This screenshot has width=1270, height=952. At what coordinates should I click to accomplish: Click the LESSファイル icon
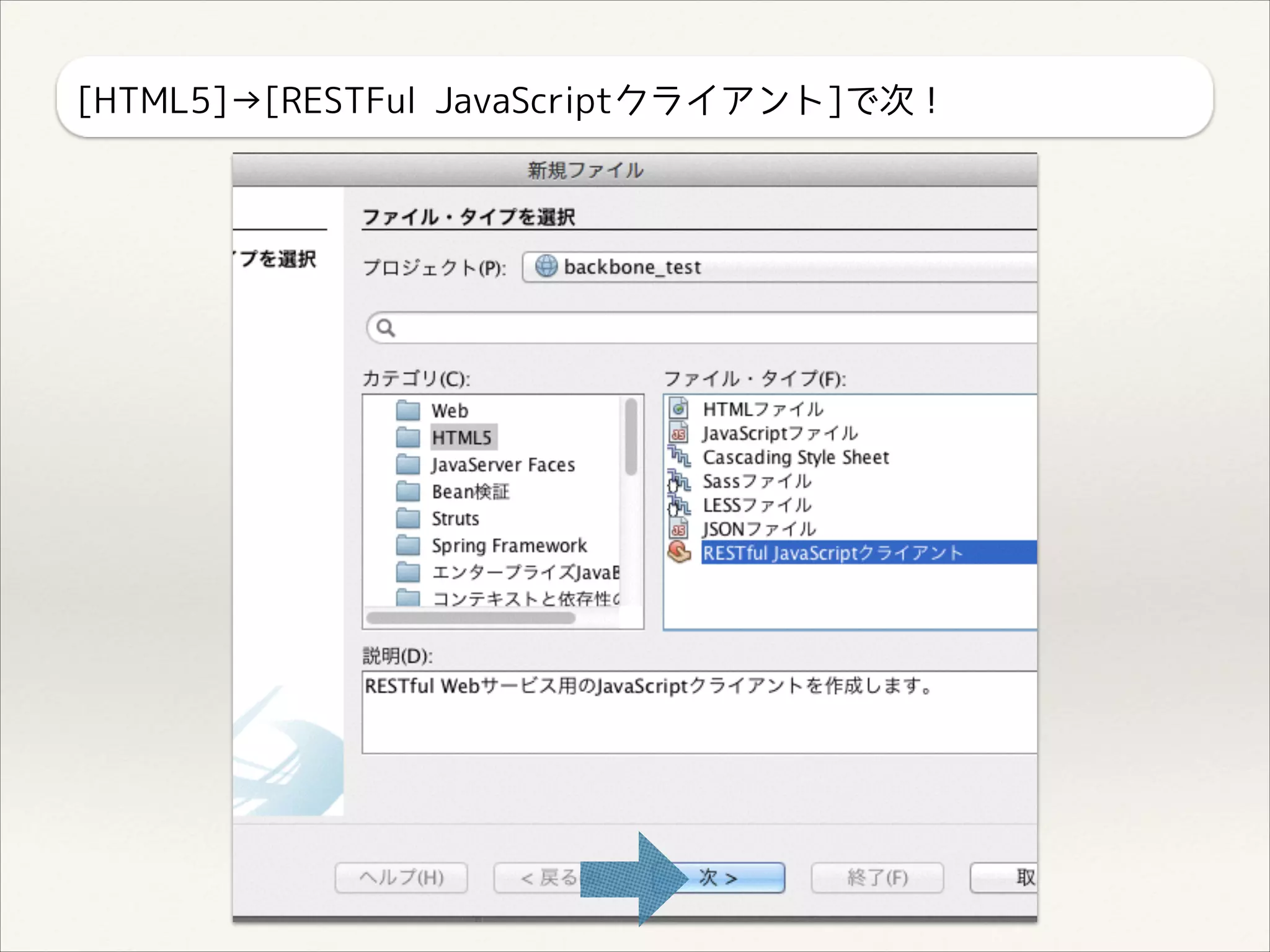pos(679,505)
